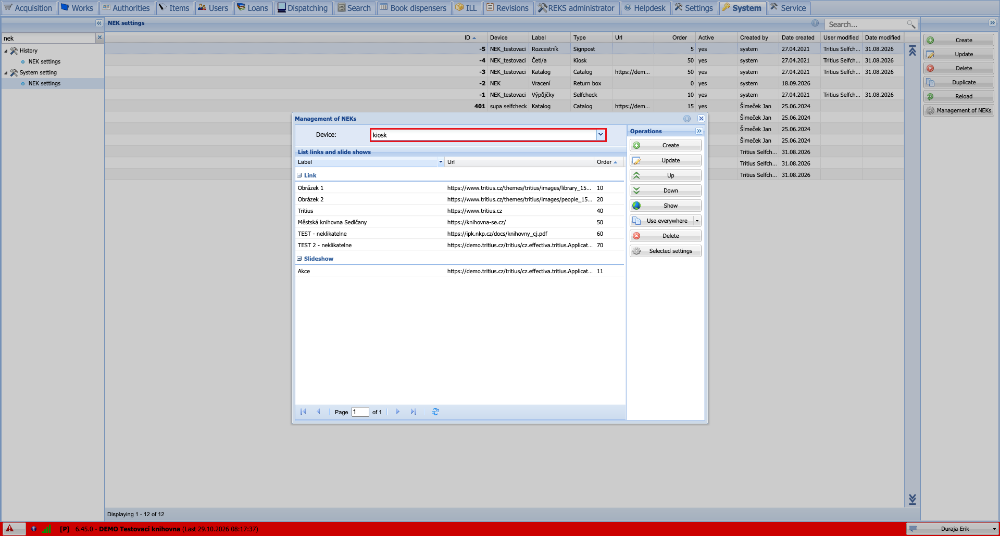Click the Use everywhere button

pyautogui.click(x=661, y=221)
